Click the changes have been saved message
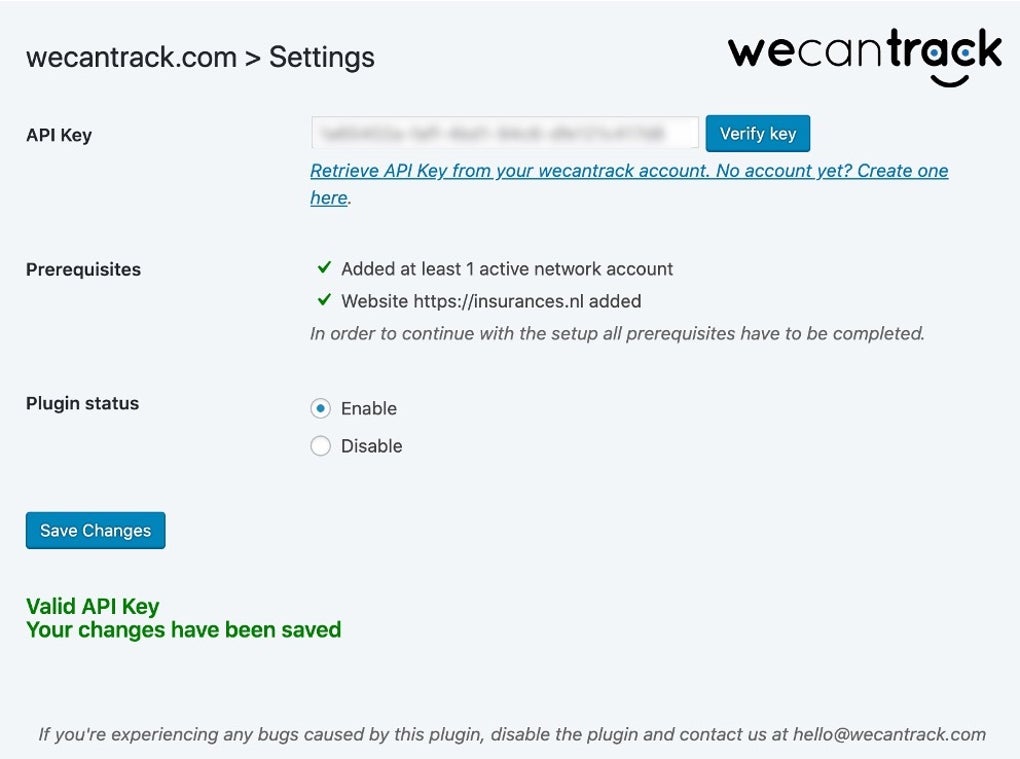 point(183,630)
